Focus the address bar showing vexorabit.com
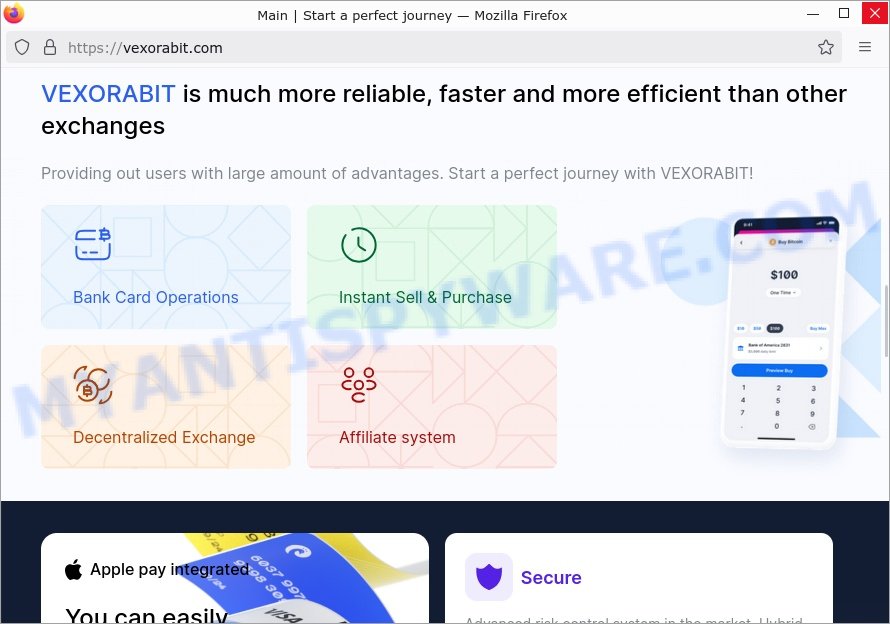Viewport: 890px width, 624px height. coord(423,47)
